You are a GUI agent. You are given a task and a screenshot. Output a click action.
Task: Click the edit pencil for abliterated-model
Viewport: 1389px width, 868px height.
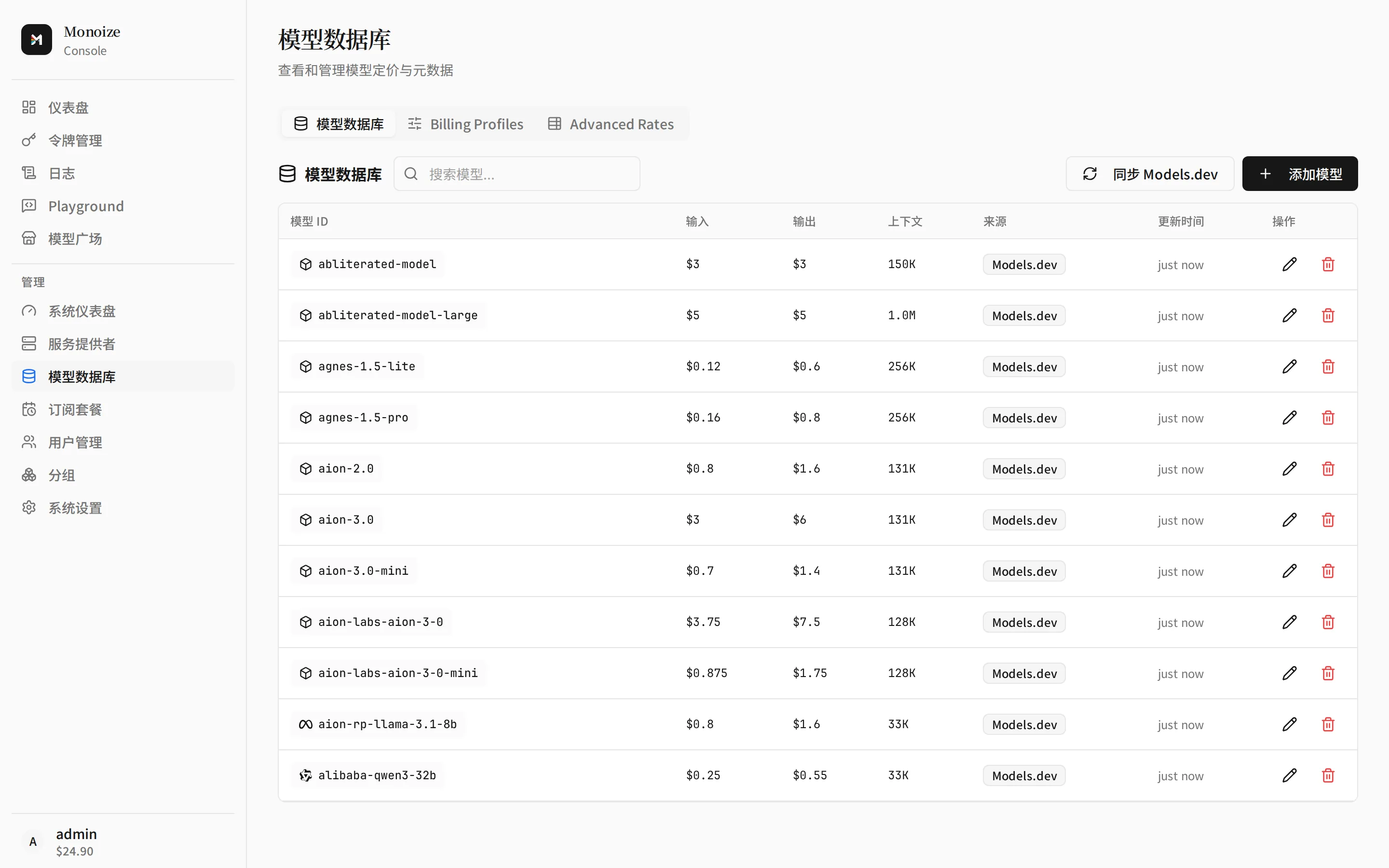tap(1289, 264)
